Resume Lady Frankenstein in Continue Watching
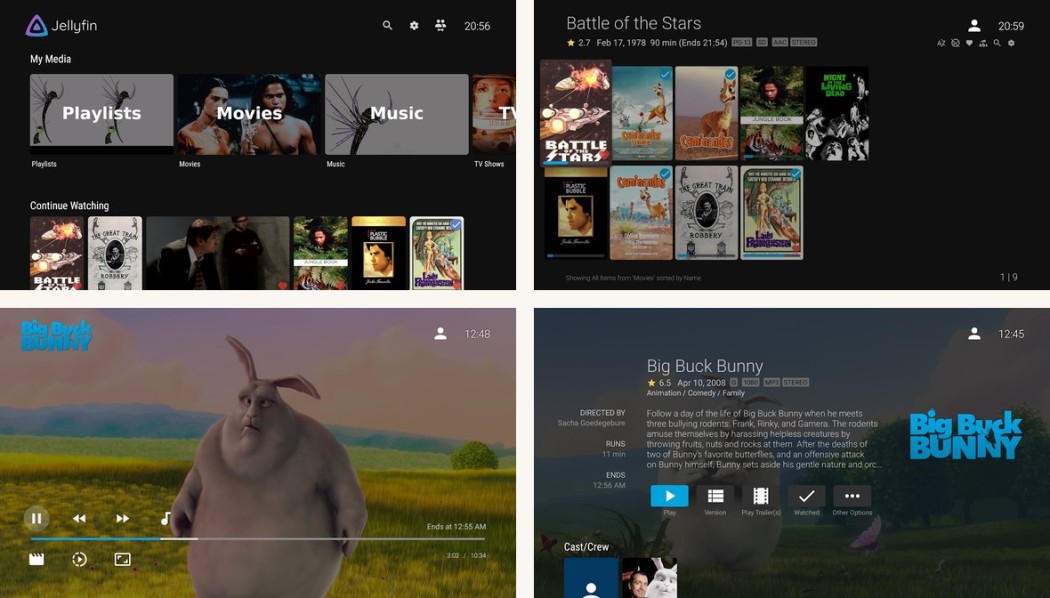The height and width of the screenshot is (598, 1050). (437, 253)
